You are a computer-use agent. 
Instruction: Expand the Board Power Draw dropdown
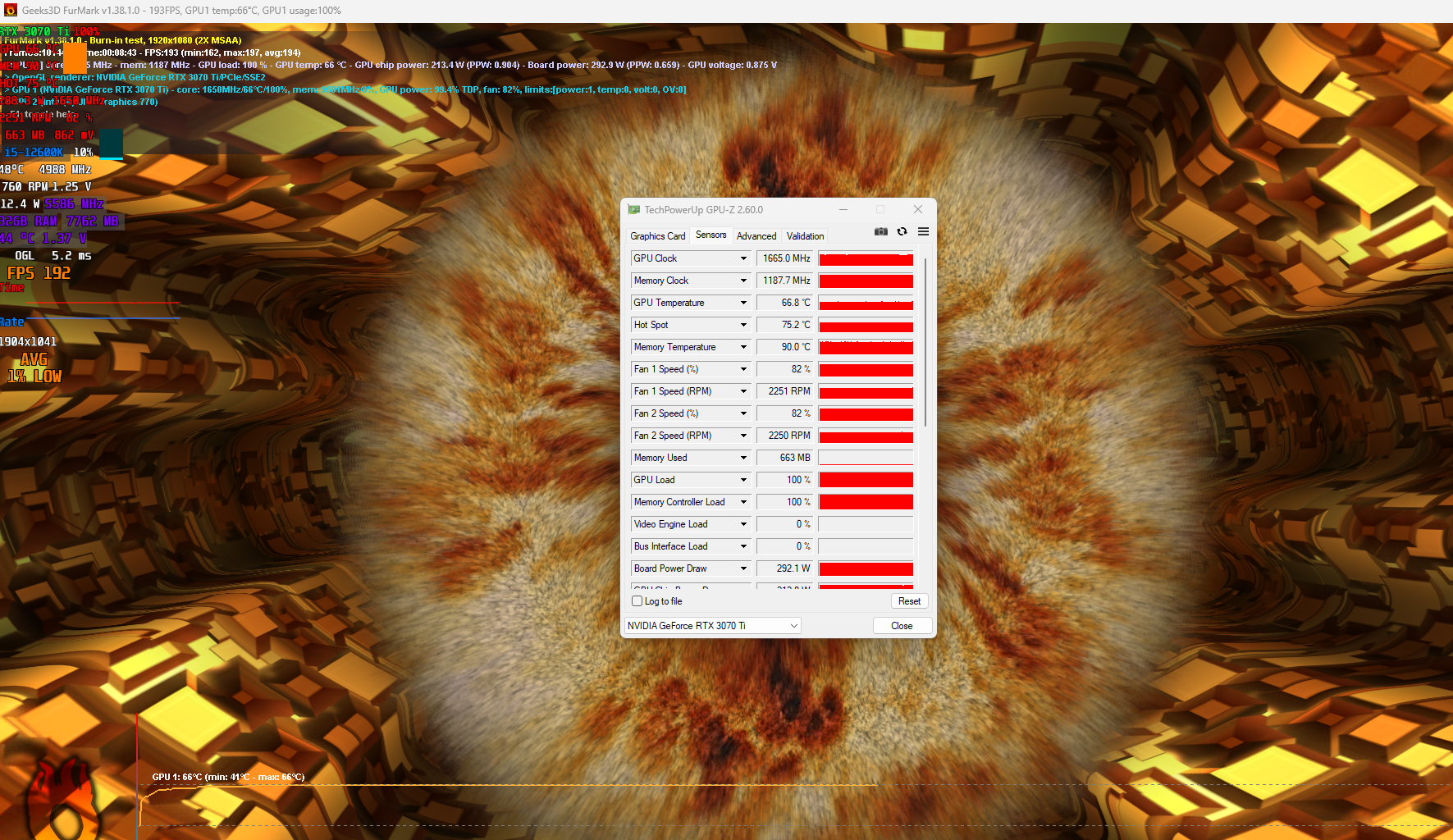[743, 568]
